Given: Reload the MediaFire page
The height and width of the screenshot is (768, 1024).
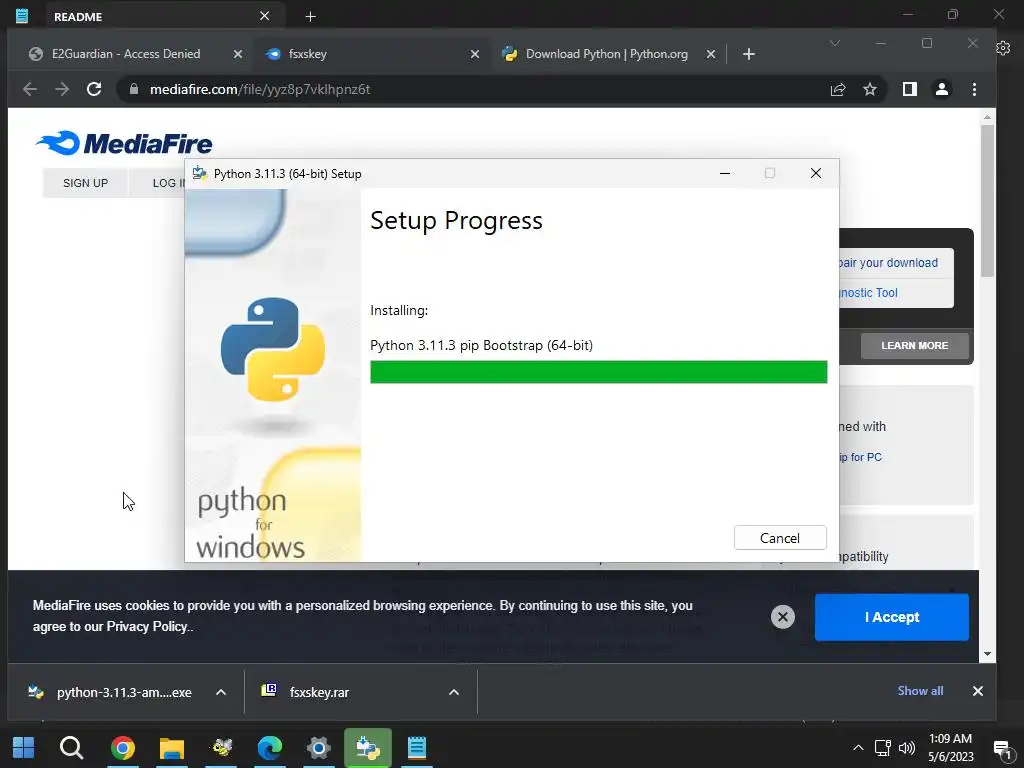Looking at the screenshot, I should (x=94, y=89).
